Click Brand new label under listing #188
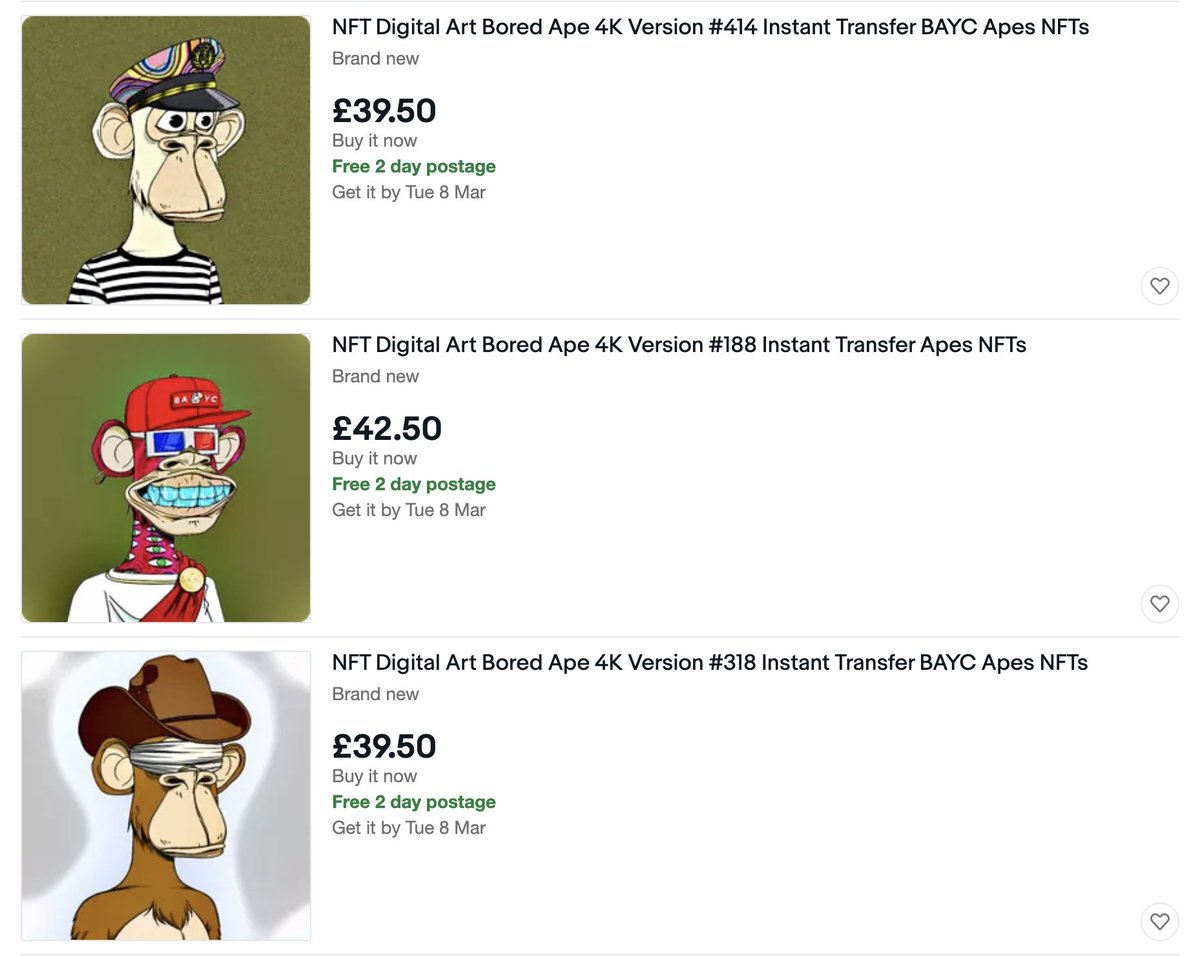The width and height of the screenshot is (1200, 956). click(x=375, y=377)
